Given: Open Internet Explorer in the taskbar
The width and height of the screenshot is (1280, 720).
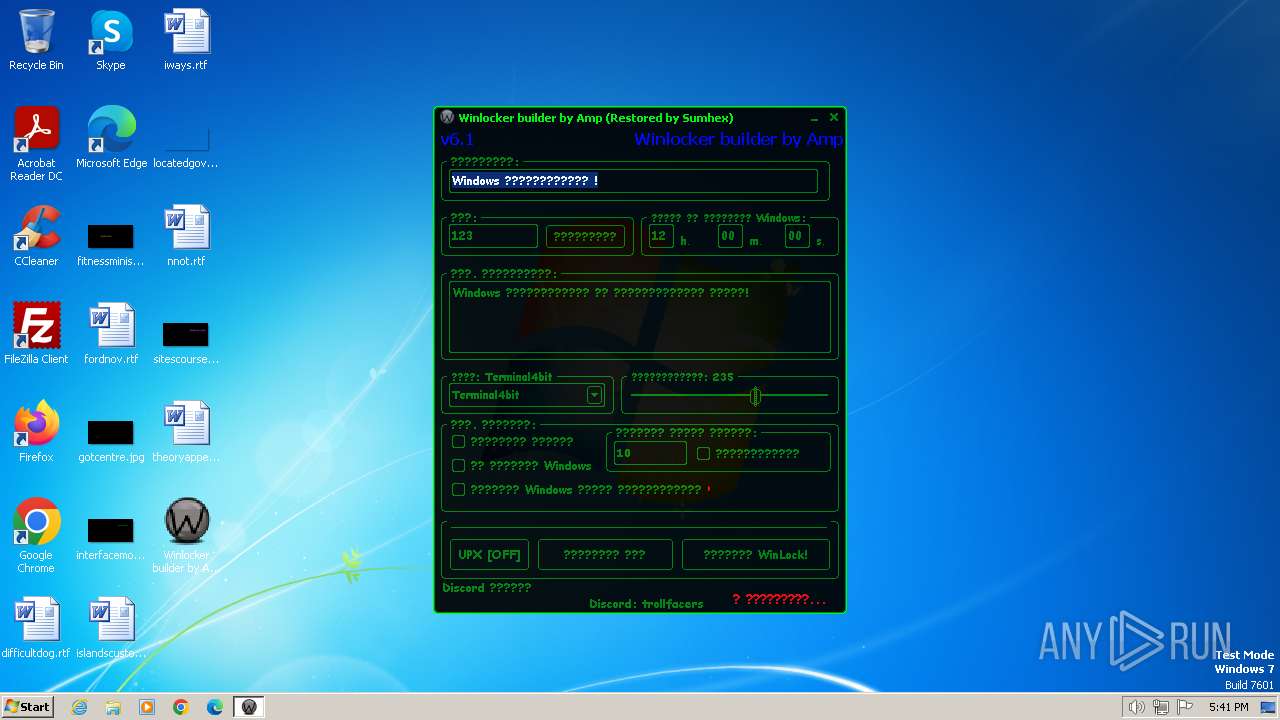Looking at the screenshot, I should 80,707.
